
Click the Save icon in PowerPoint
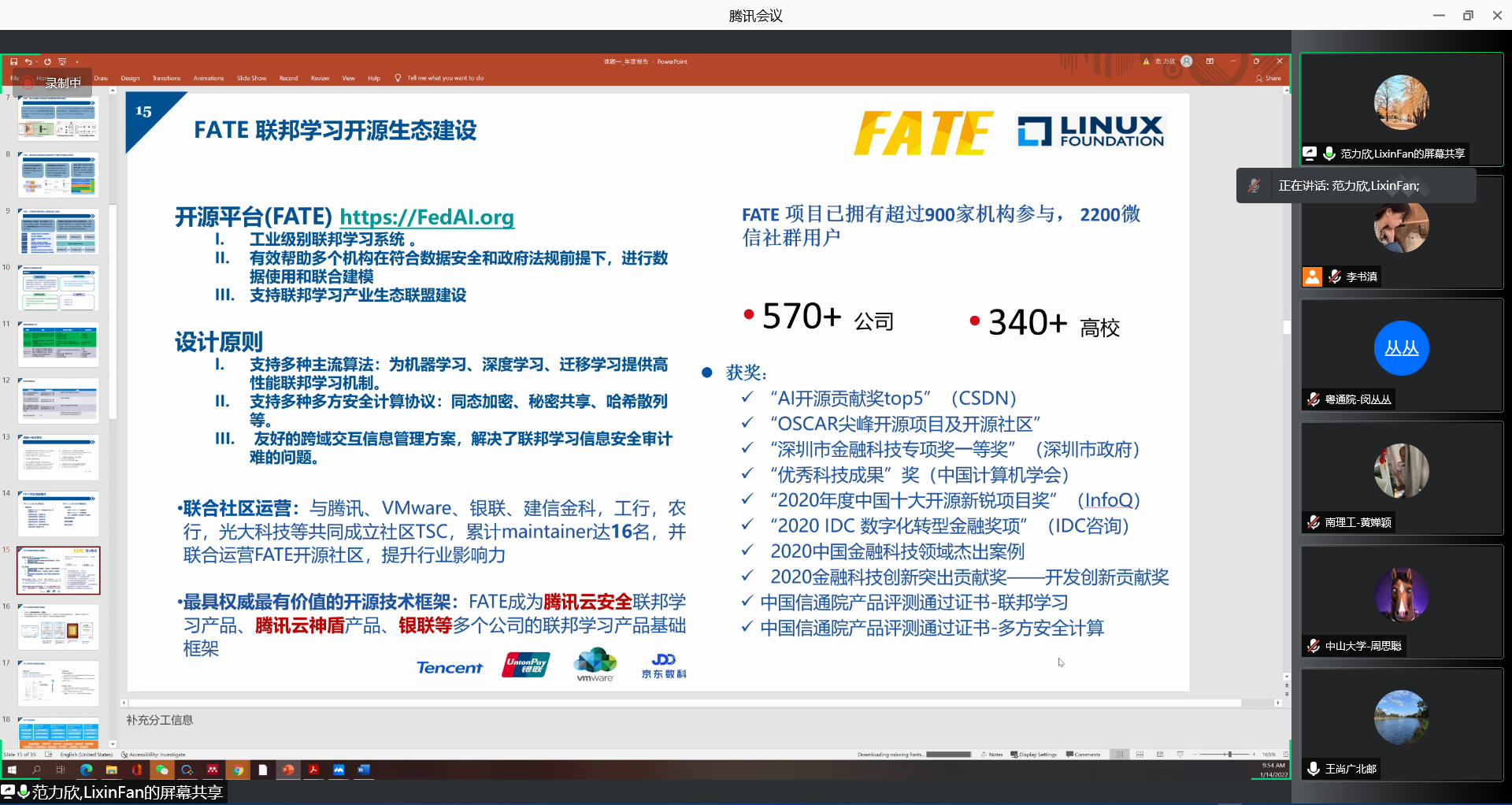coord(13,61)
